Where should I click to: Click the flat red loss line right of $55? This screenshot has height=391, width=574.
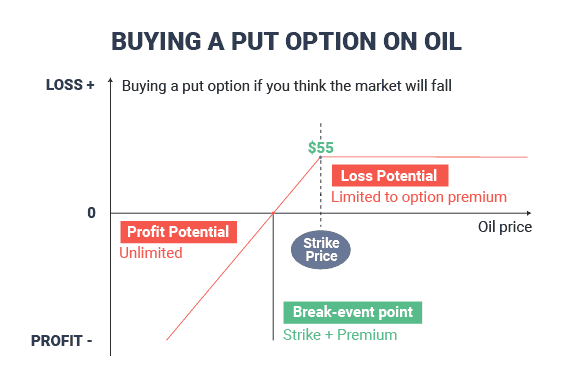424,157
